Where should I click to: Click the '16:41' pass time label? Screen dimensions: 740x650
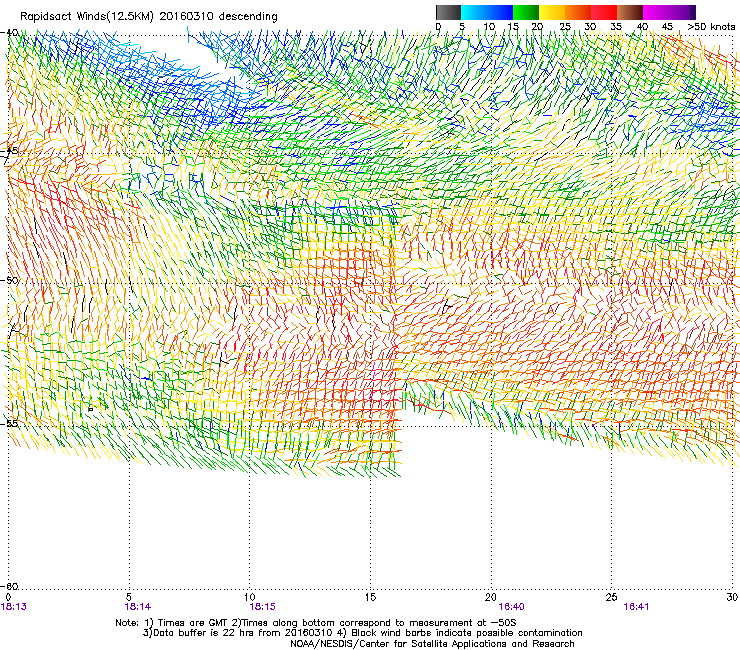click(x=636, y=607)
